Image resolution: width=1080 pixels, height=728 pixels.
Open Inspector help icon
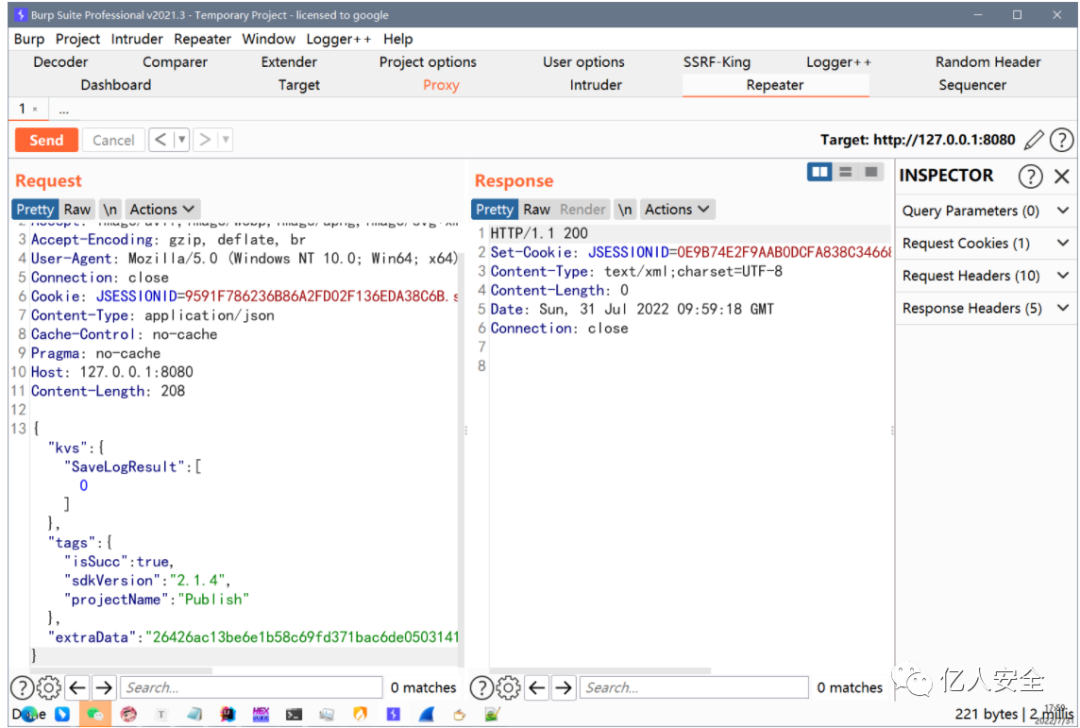click(x=1030, y=176)
